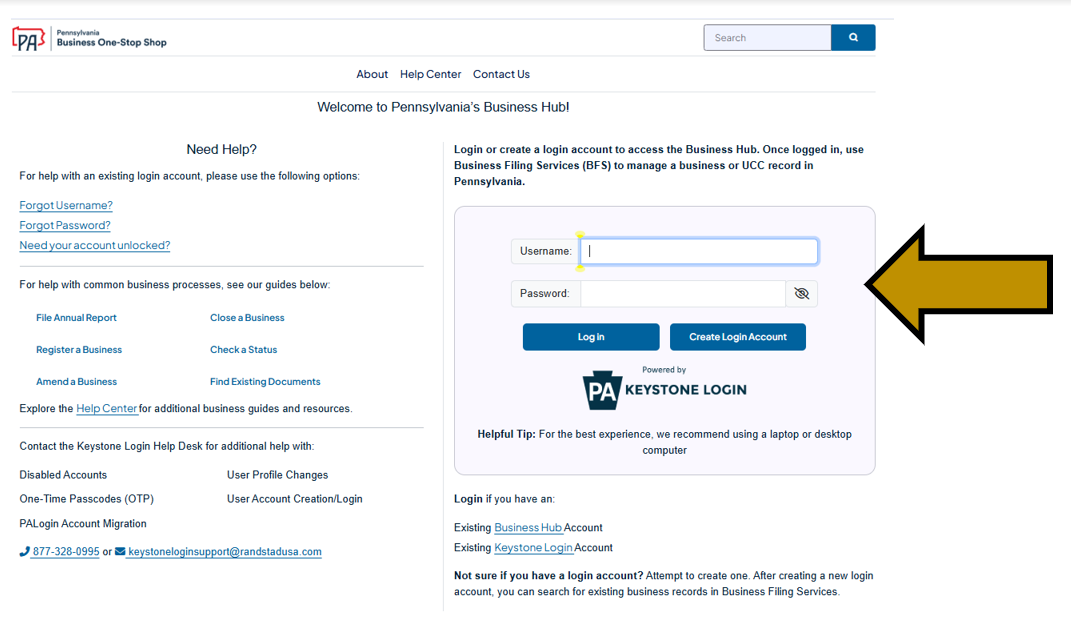Click Need your account unlocked link

pos(94,245)
